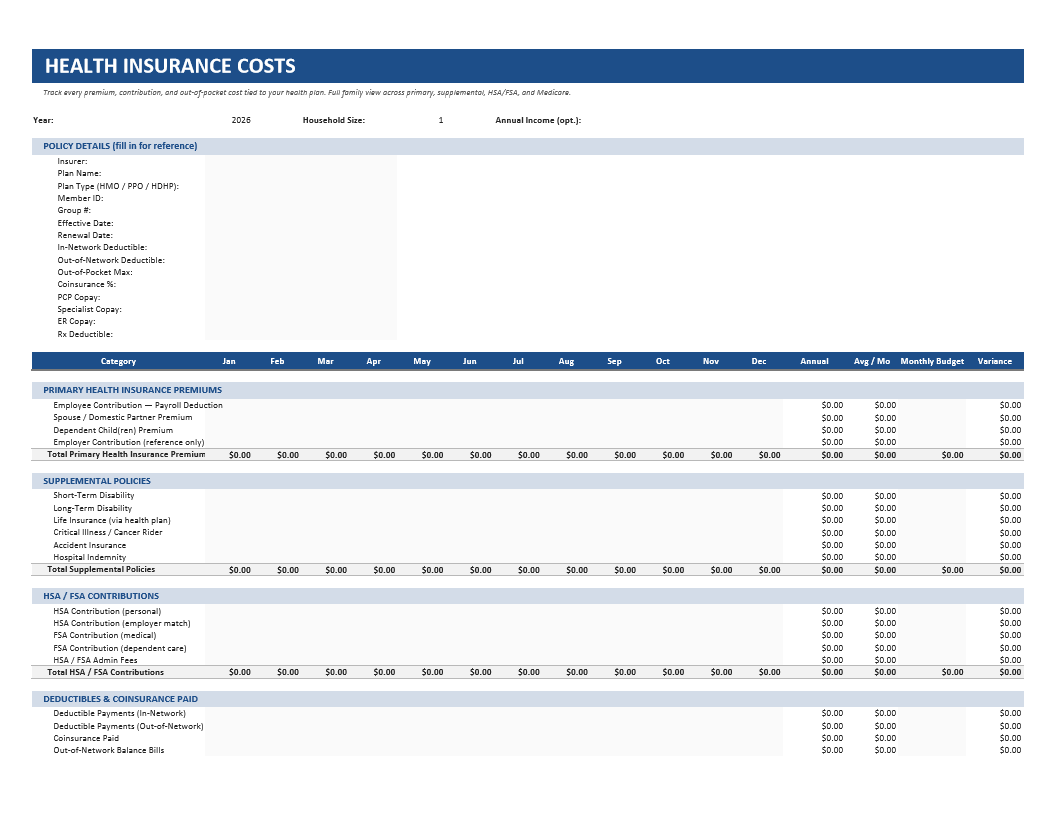Click the Year value 2026
Image resolution: width=1056 pixels, height=816 pixels.
click(241, 121)
